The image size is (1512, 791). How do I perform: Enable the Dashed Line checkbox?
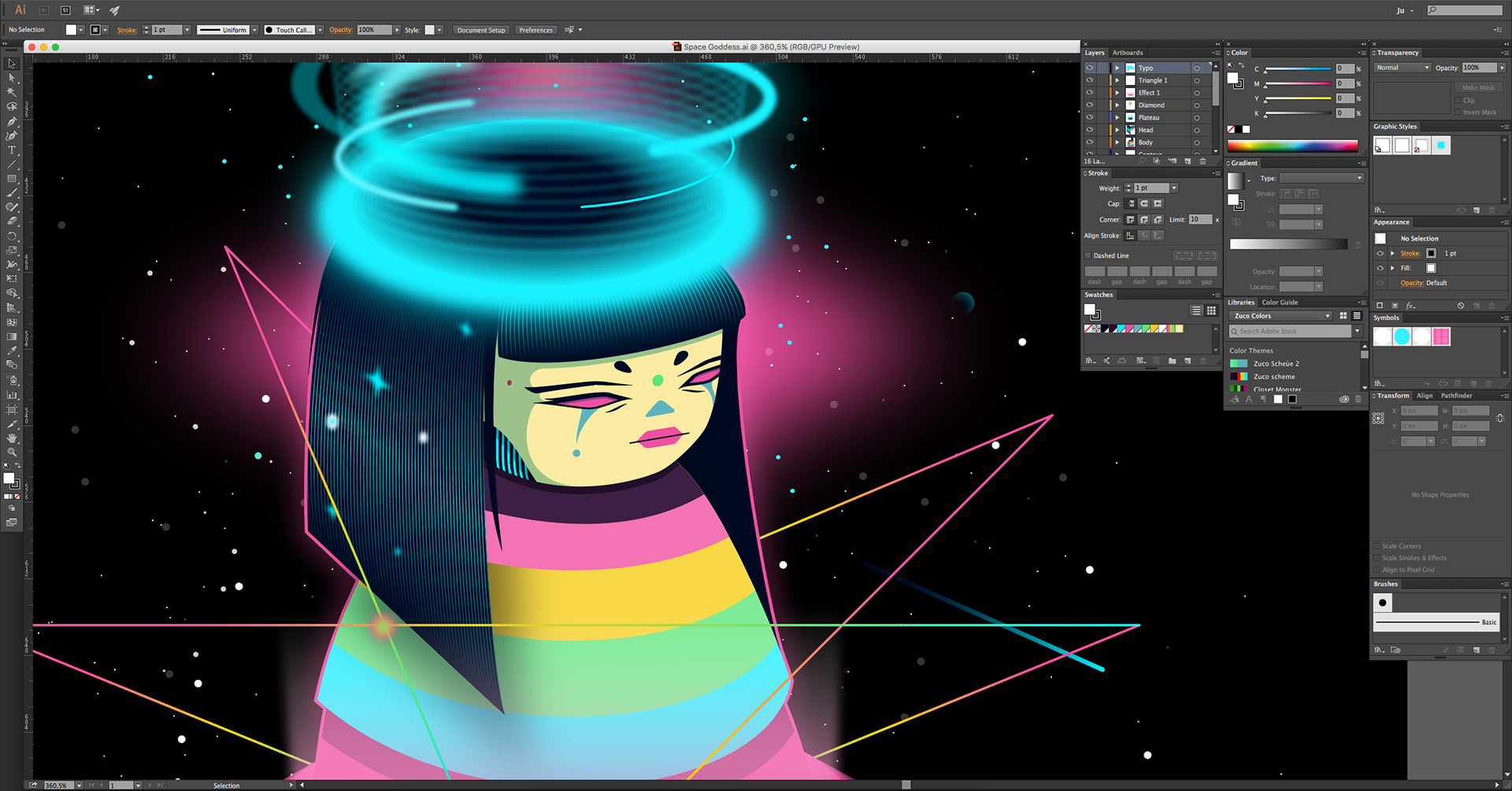pos(1088,256)
